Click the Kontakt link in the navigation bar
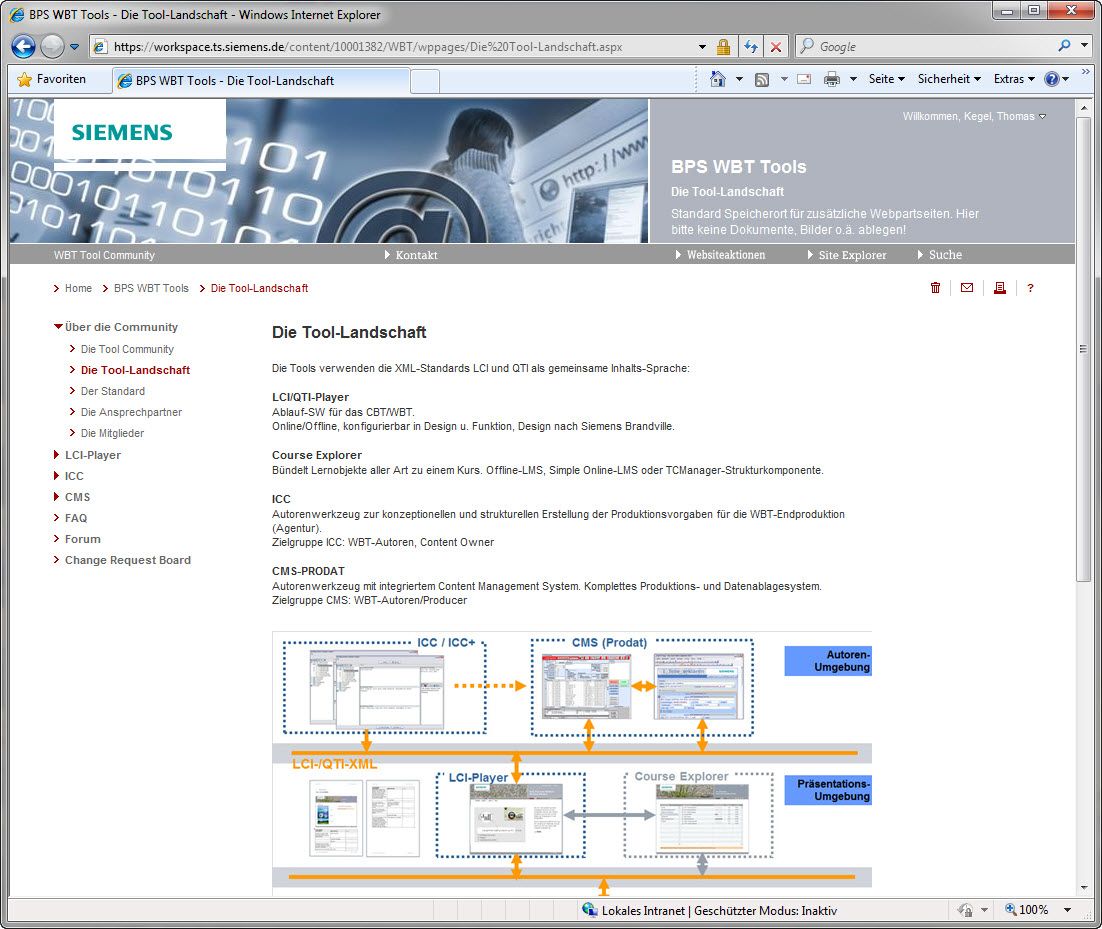The width and height of the screenshot is (1102, 929). [x=416, y=255]
